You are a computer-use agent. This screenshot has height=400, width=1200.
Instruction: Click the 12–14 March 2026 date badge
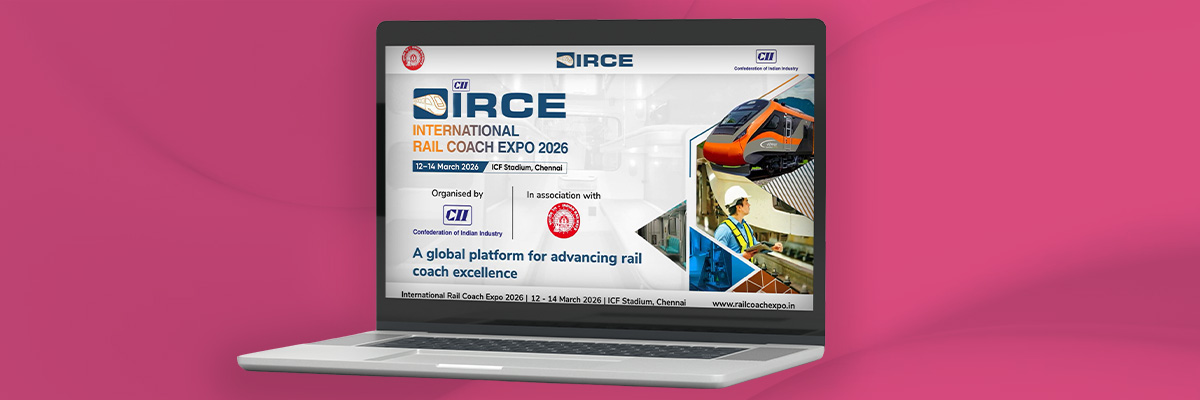(x=449, y=166)
